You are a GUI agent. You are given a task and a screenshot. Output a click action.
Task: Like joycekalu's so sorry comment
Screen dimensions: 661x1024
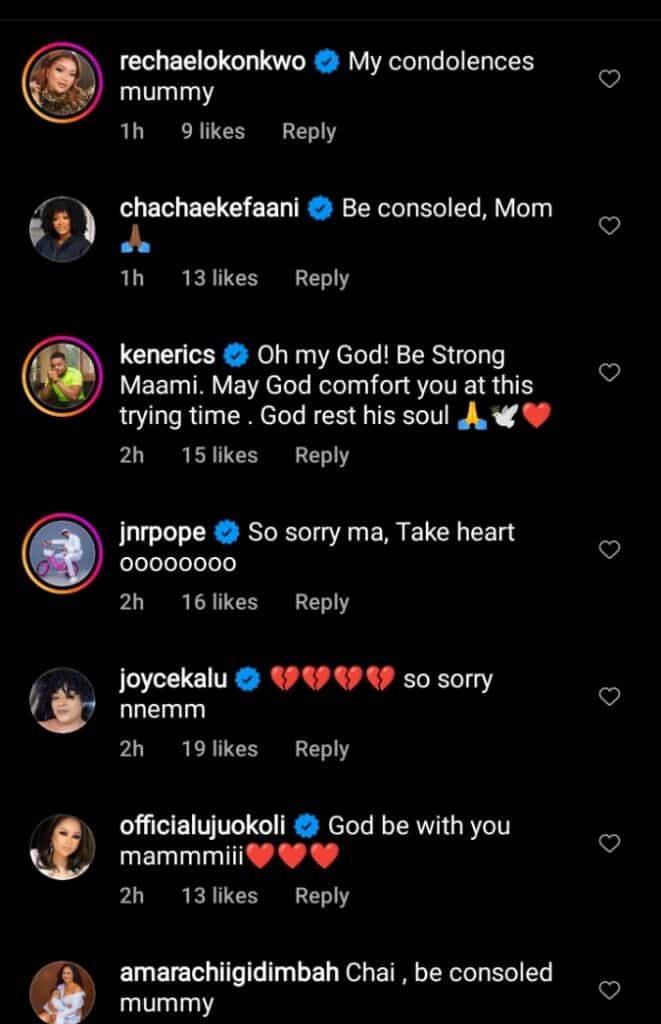609,696
